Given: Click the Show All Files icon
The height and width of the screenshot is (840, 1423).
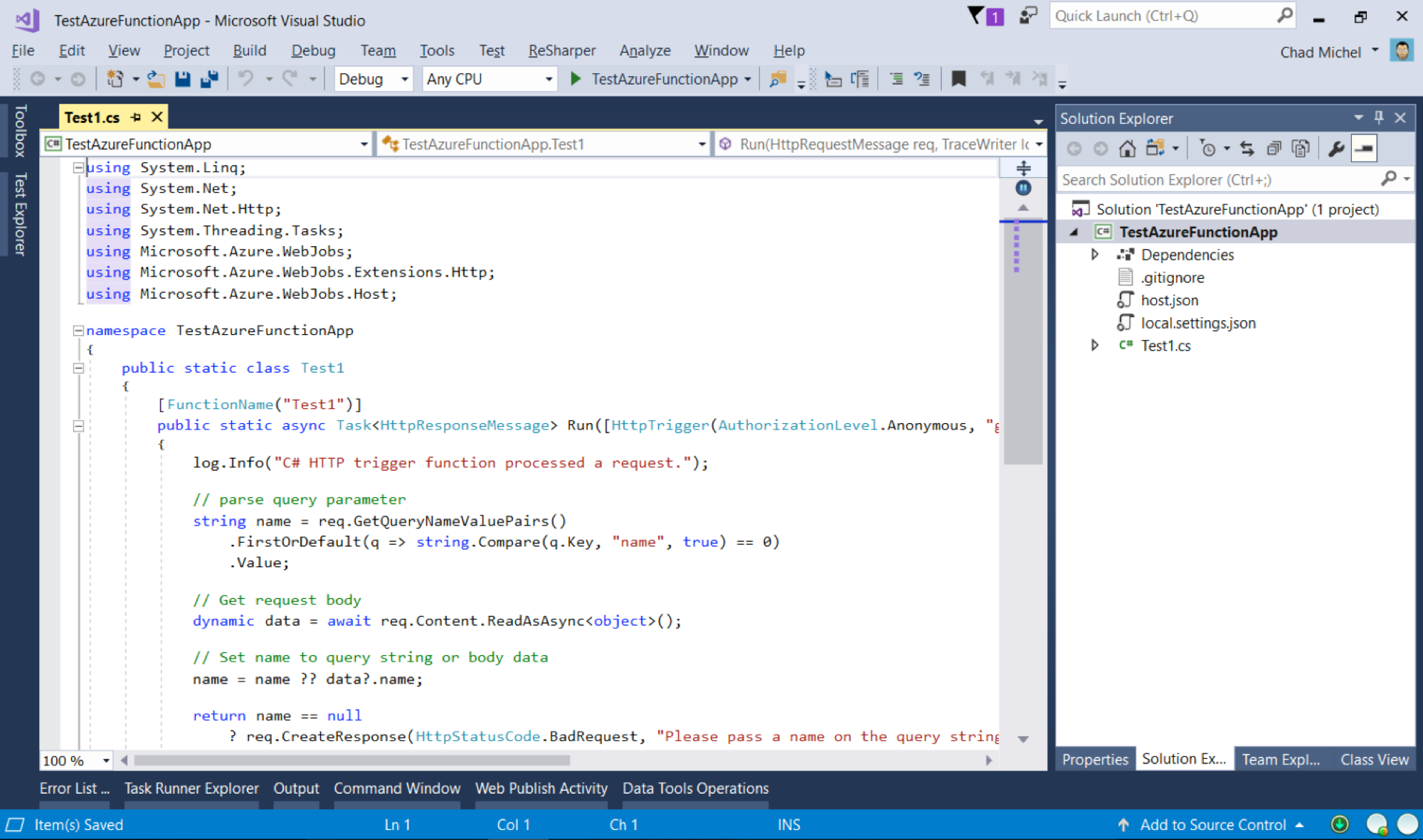Looking at the screenshot, I should point(1301,149).
